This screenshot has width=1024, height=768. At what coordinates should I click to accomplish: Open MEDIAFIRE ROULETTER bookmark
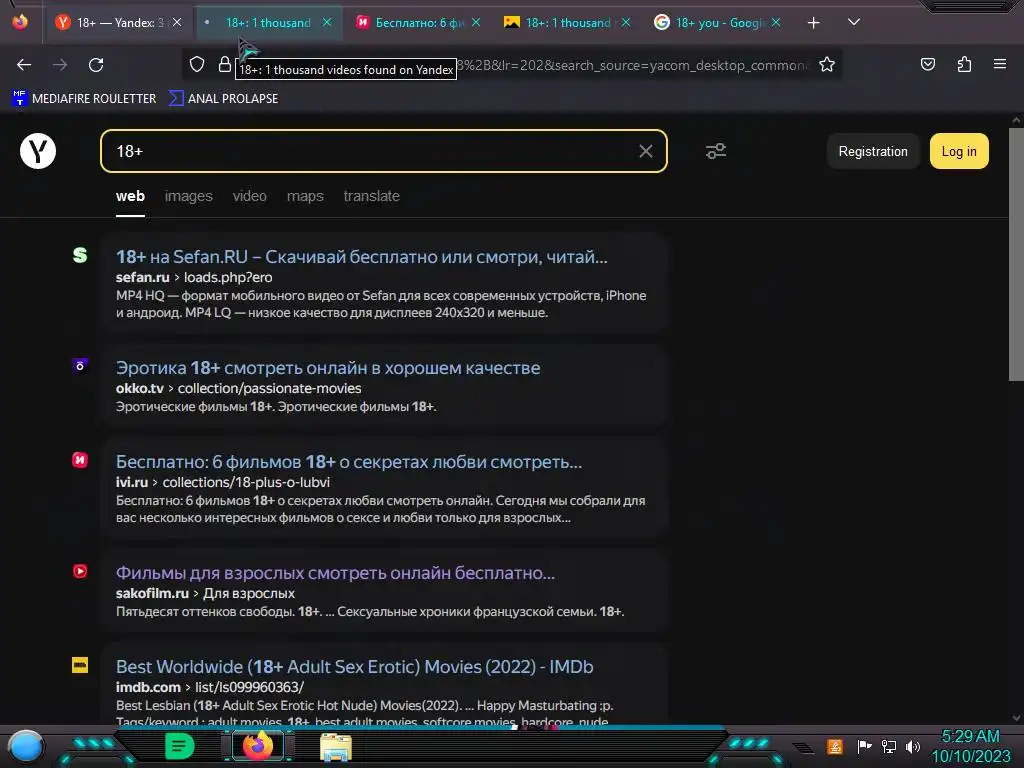[x=84, y=99]
